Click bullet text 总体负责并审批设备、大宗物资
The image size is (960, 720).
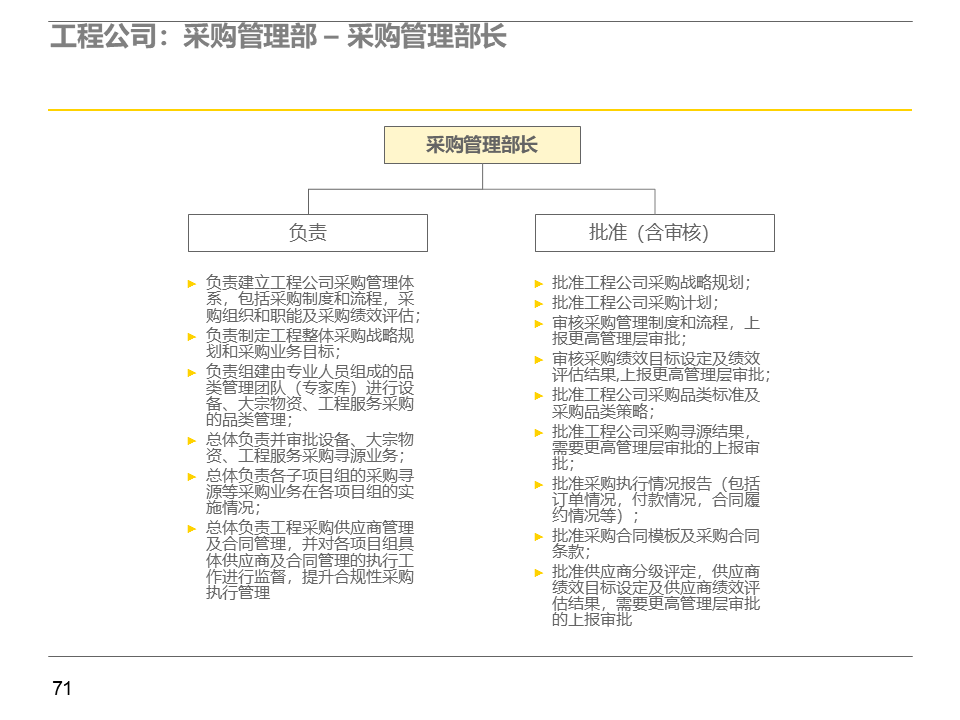310,448
